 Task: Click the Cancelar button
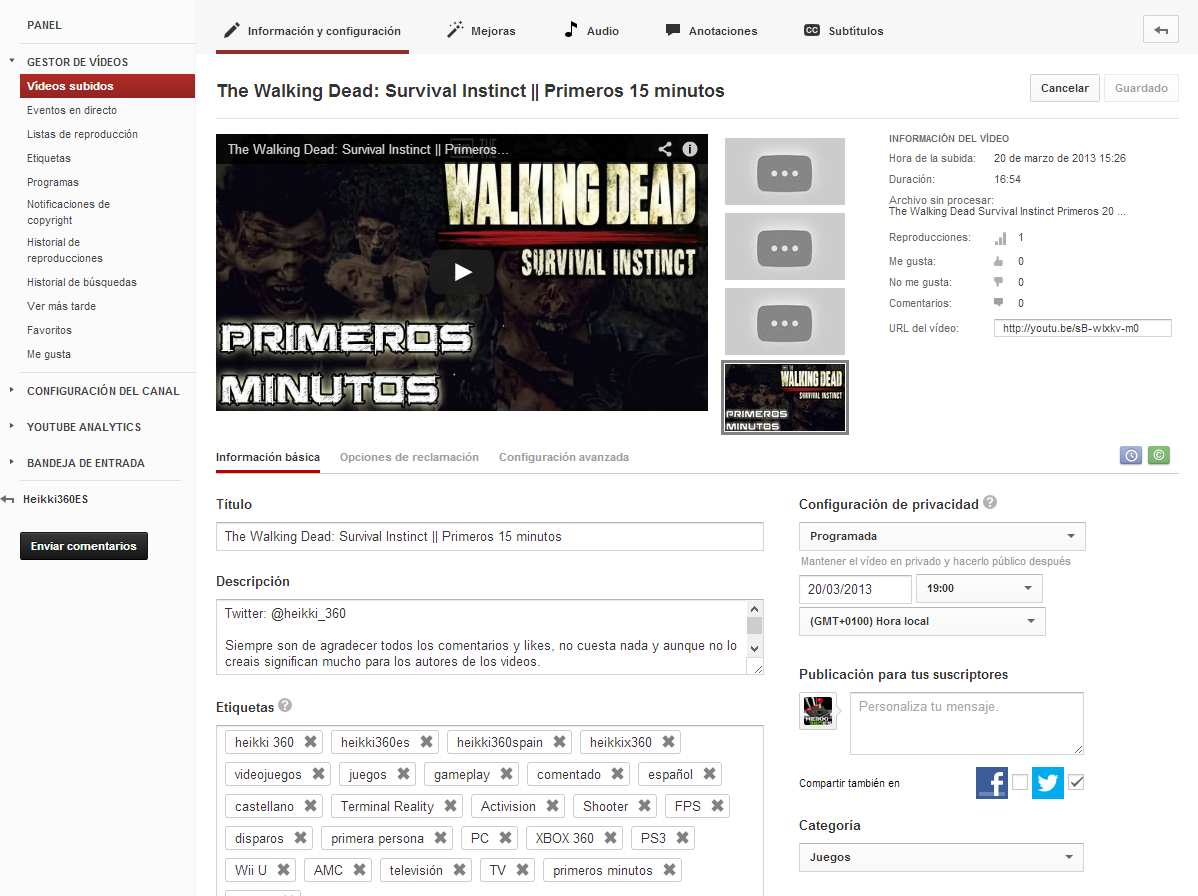[1064, 88]
